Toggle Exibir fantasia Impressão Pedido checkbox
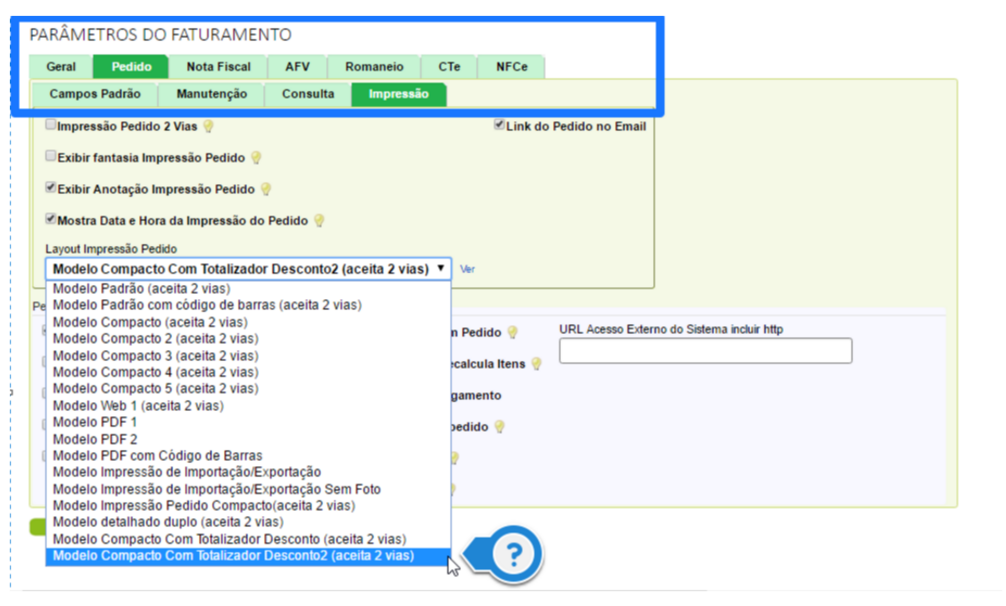1006x606 pixels. point(51,157)
